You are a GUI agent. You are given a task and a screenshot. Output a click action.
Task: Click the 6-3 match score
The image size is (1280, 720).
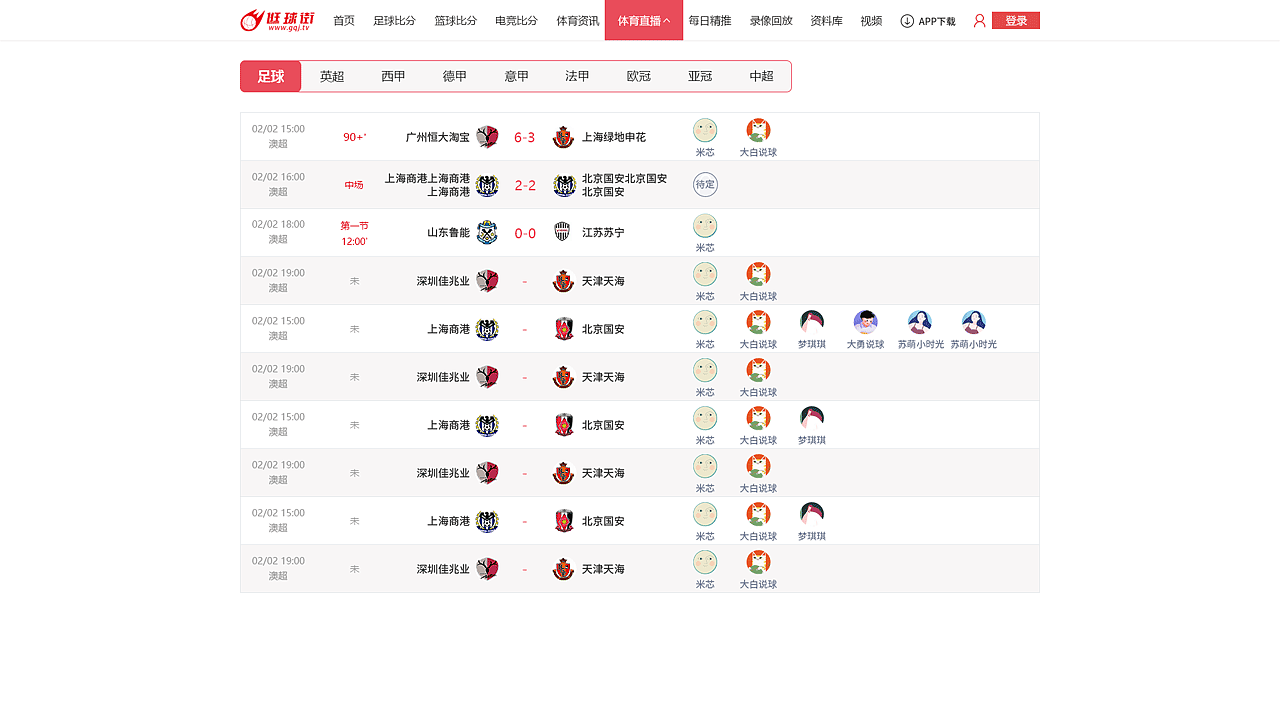tap(524, 137)
